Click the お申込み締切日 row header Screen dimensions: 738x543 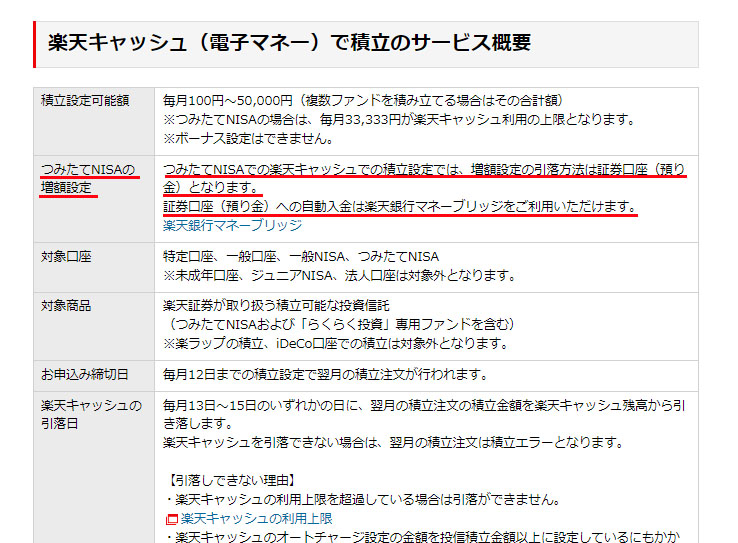tap(85, 374)
